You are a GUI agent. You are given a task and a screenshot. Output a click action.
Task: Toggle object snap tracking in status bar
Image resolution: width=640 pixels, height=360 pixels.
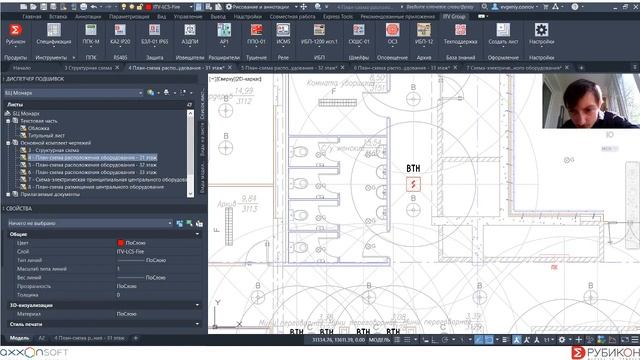click(479, 340)
